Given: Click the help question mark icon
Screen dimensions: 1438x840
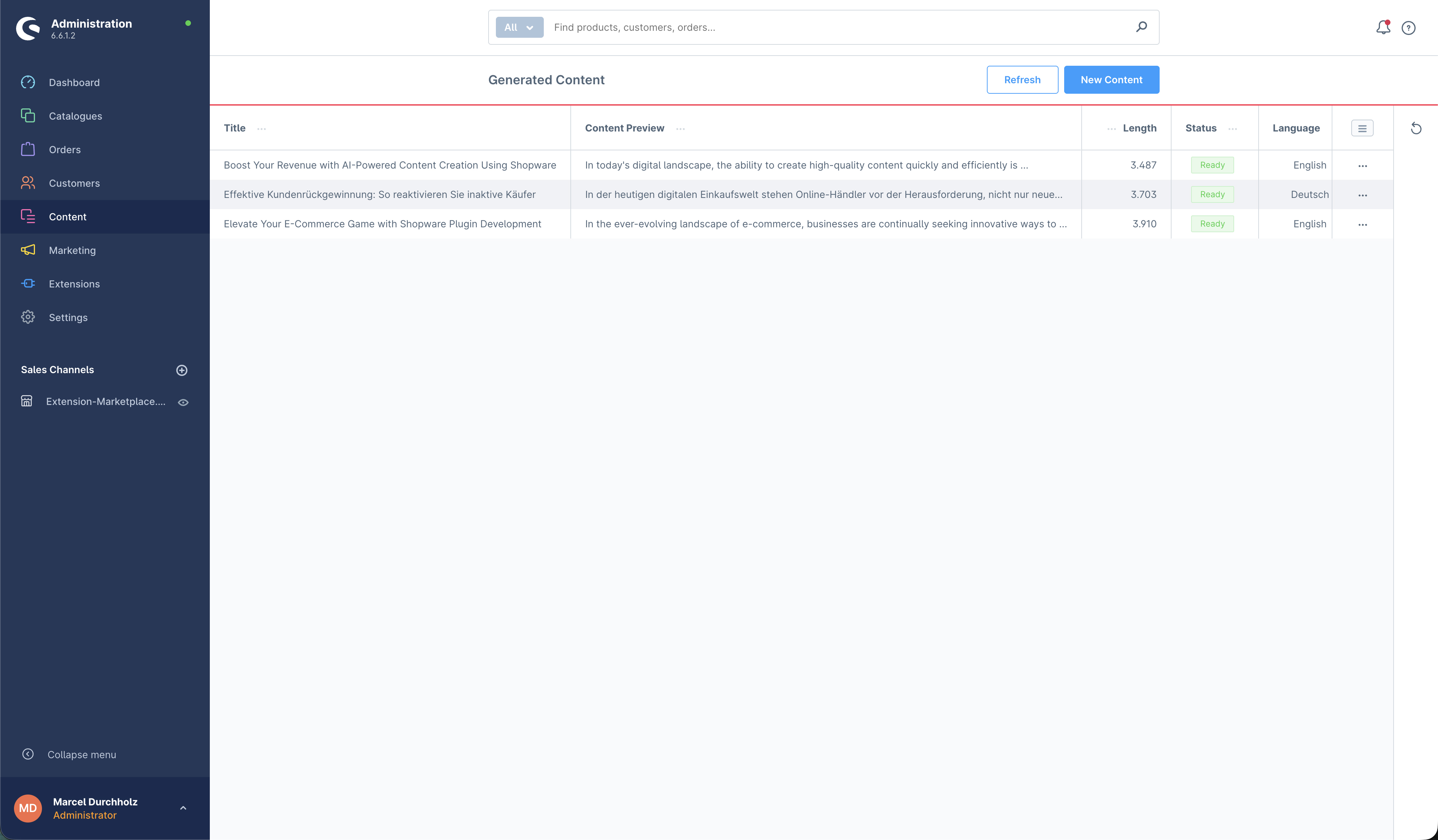Looking at the screenshot, I should click(x=1408, y=27).
